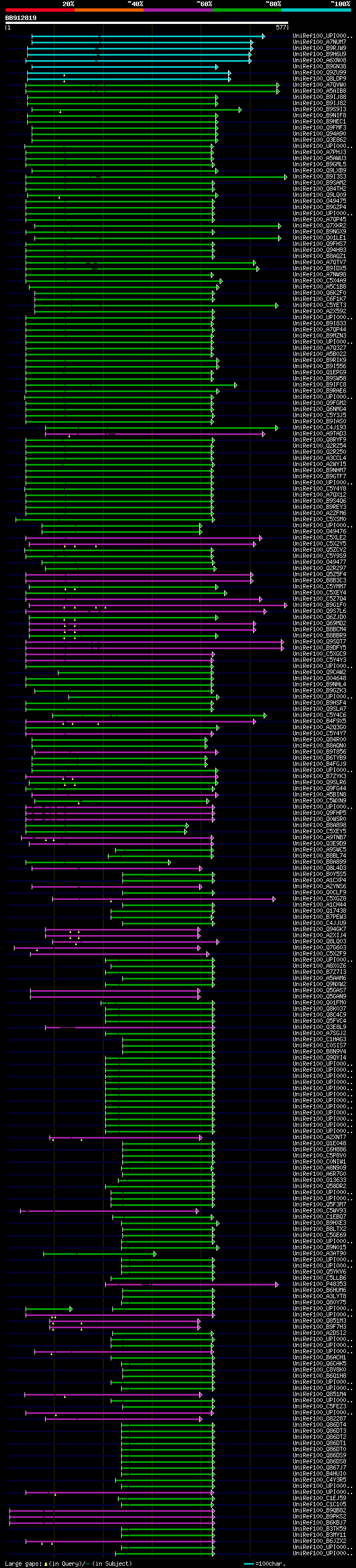Image resolution: width=356 pixels, height=1568 pixels.
Task: Click the arrowhead ending the UniRef100_Q9SQT7 bar
Action: pyautogui.click(x=283, y=641)
